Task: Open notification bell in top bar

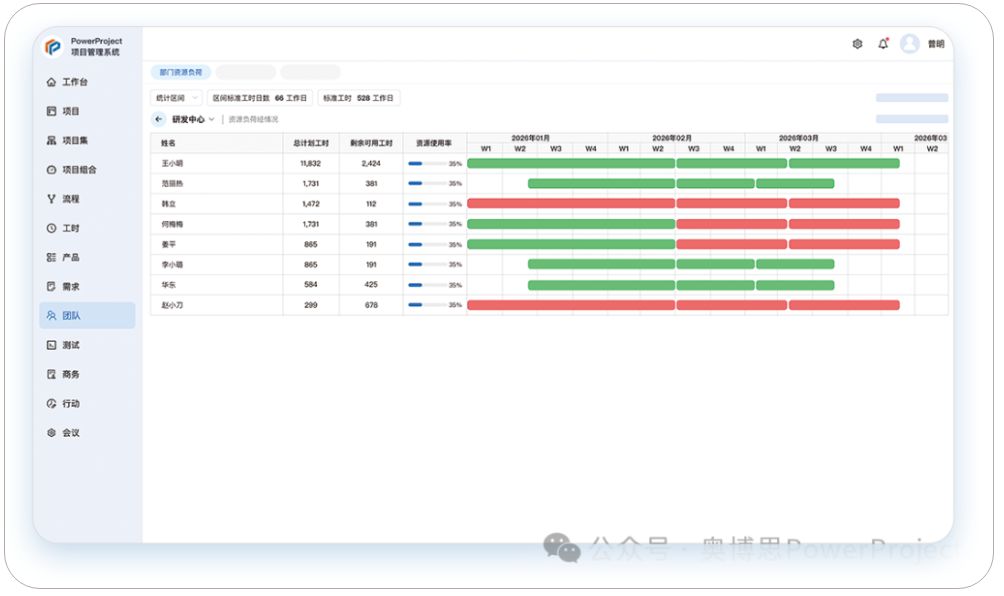Action: [883, 44]
